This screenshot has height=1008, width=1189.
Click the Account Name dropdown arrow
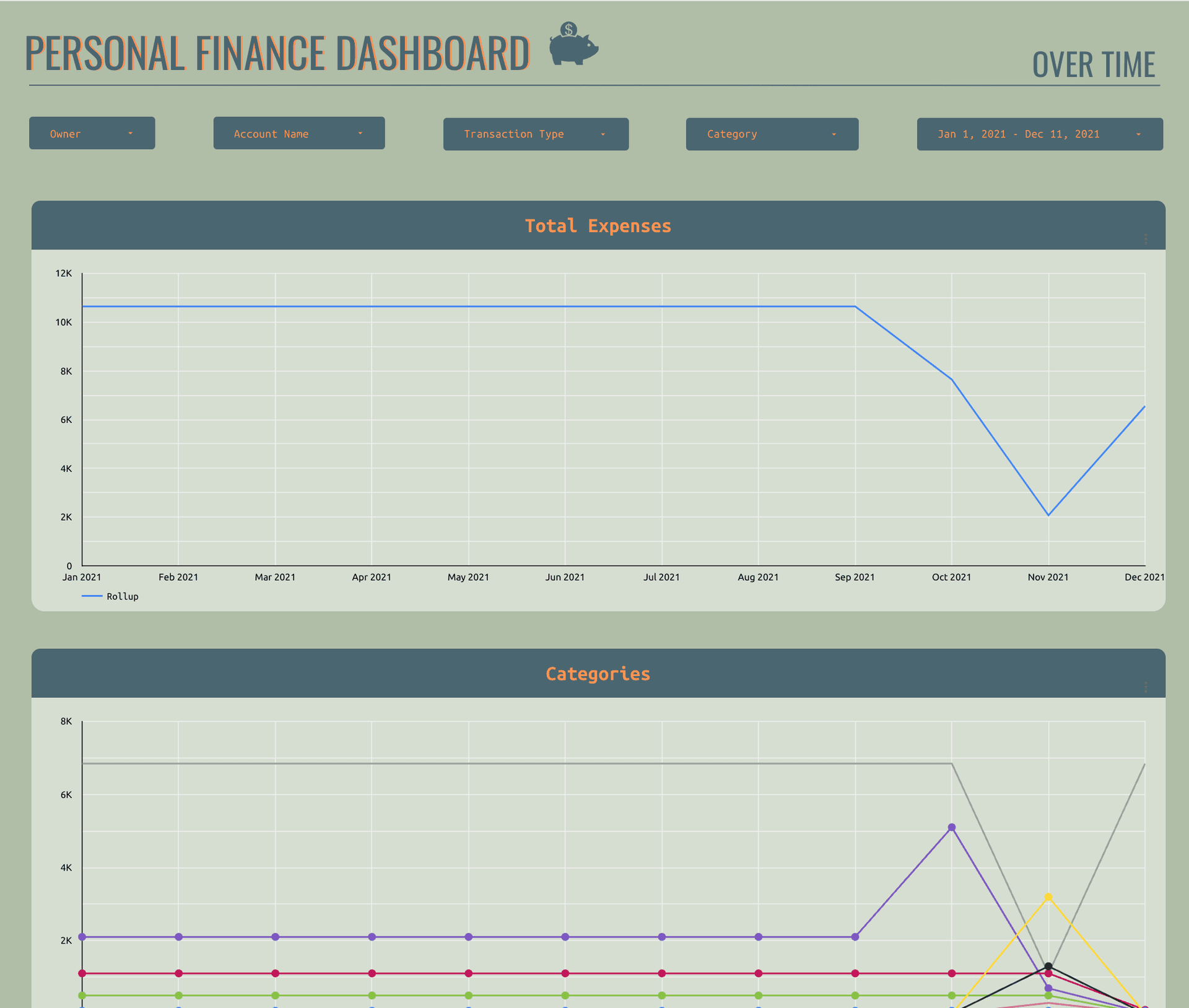tap(360, 134)
